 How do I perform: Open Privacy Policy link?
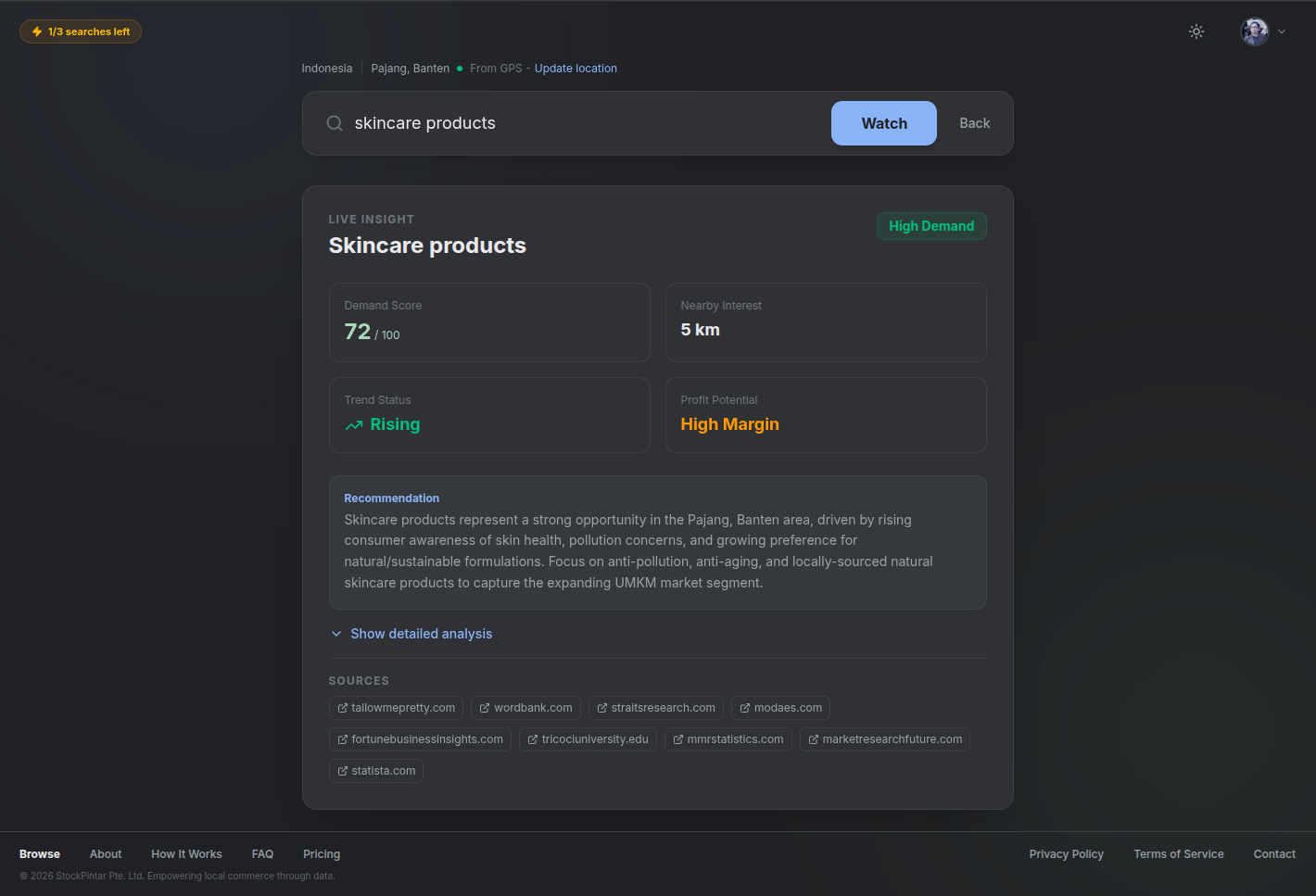click(1067, 854)
